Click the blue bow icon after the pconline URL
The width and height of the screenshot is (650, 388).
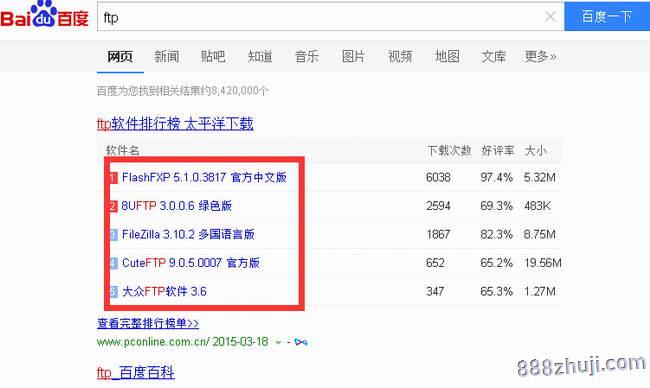coord(301,342)
